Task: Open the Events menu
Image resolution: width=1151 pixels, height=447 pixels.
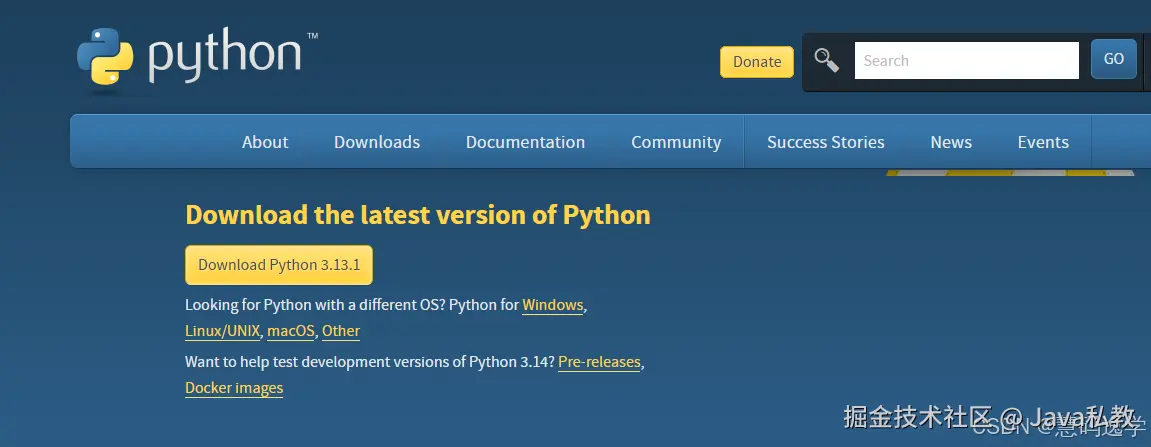Action: tap(1043, 142)
